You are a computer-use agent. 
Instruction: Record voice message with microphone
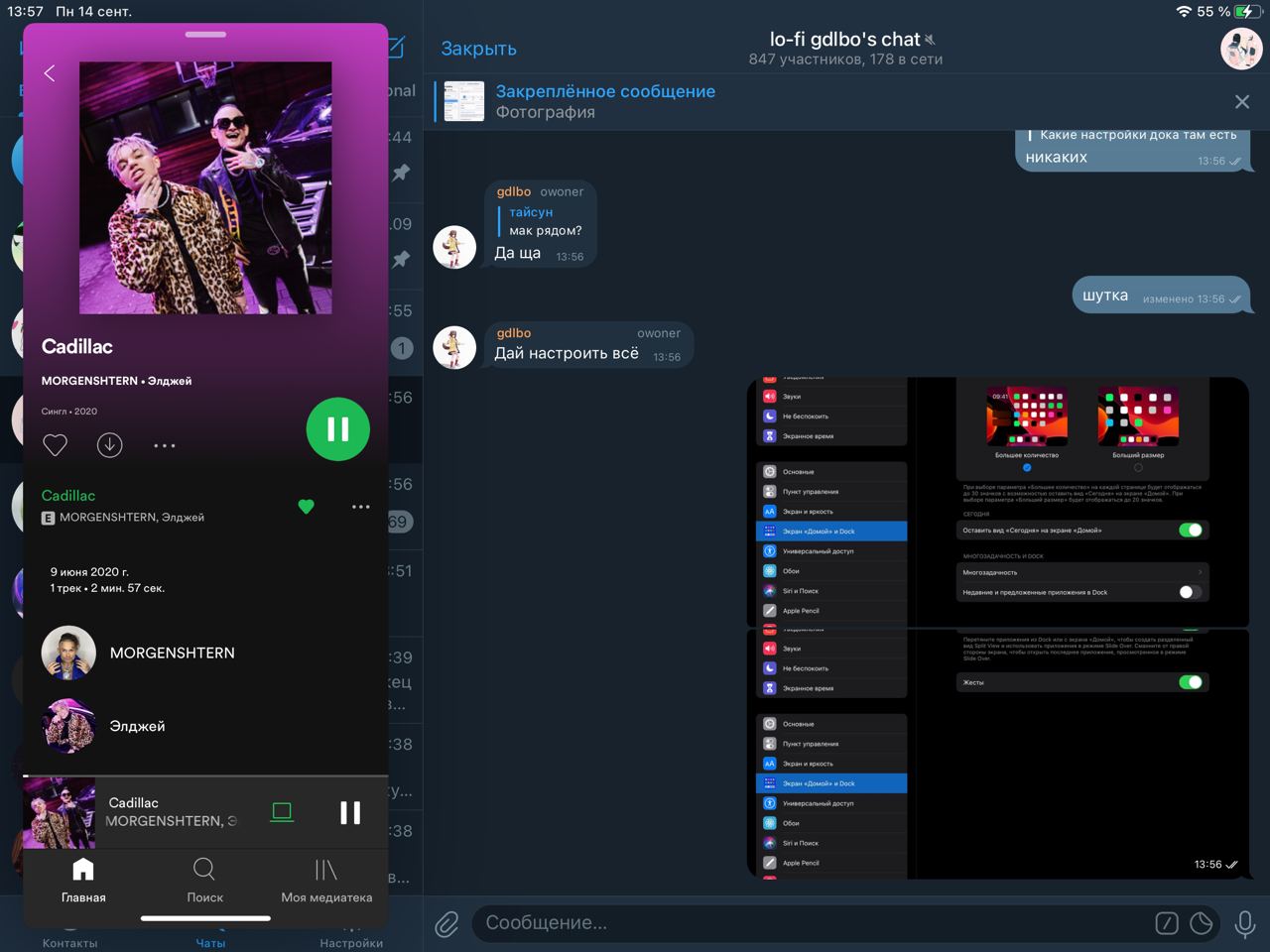point(1245,924)
